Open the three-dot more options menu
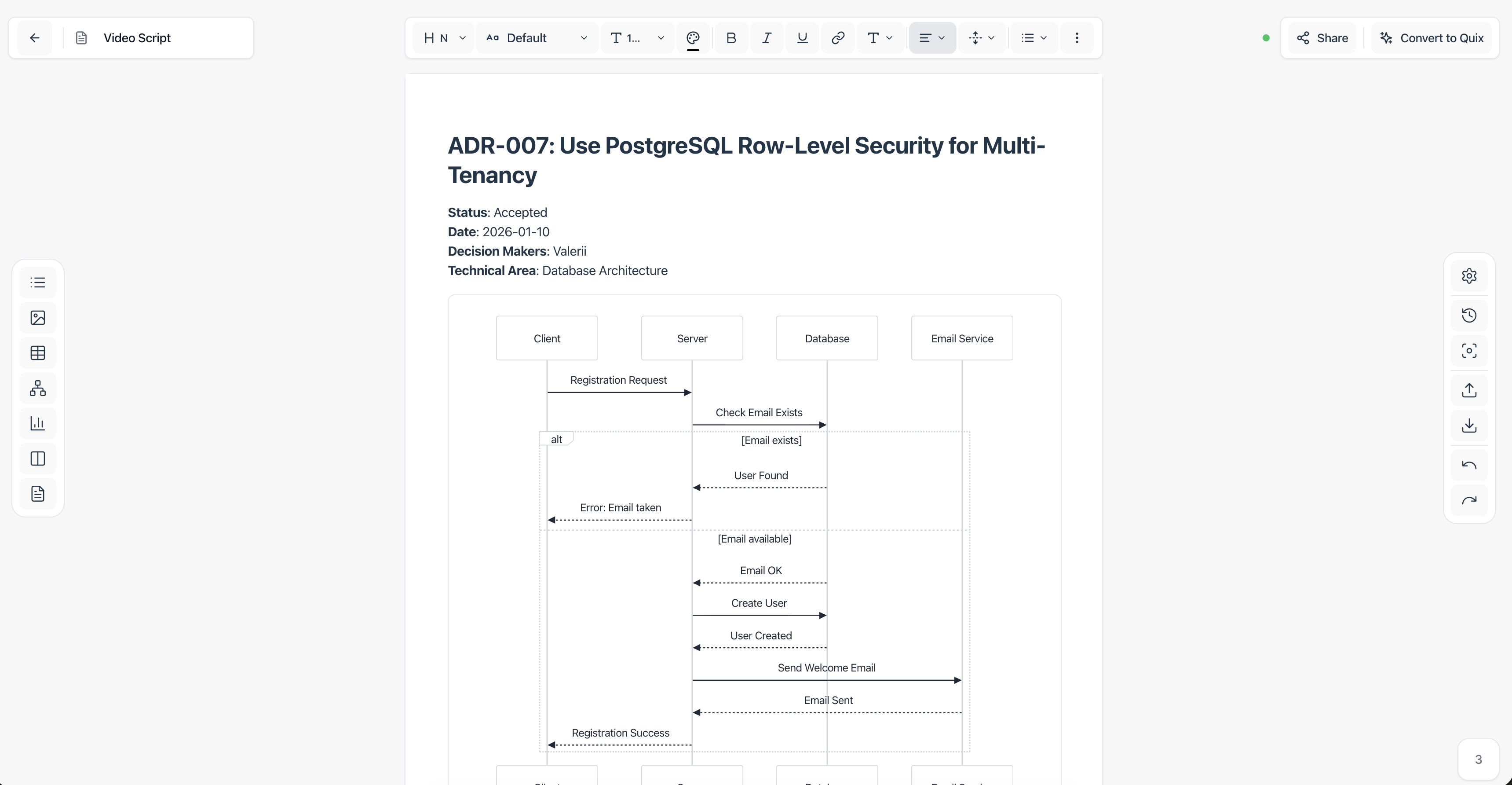The image size is (1512, 785). pos(1077,38)
